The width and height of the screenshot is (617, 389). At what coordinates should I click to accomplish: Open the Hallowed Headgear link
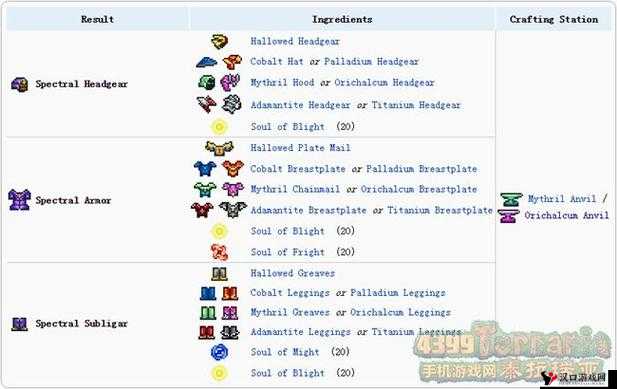click(295, 41)
